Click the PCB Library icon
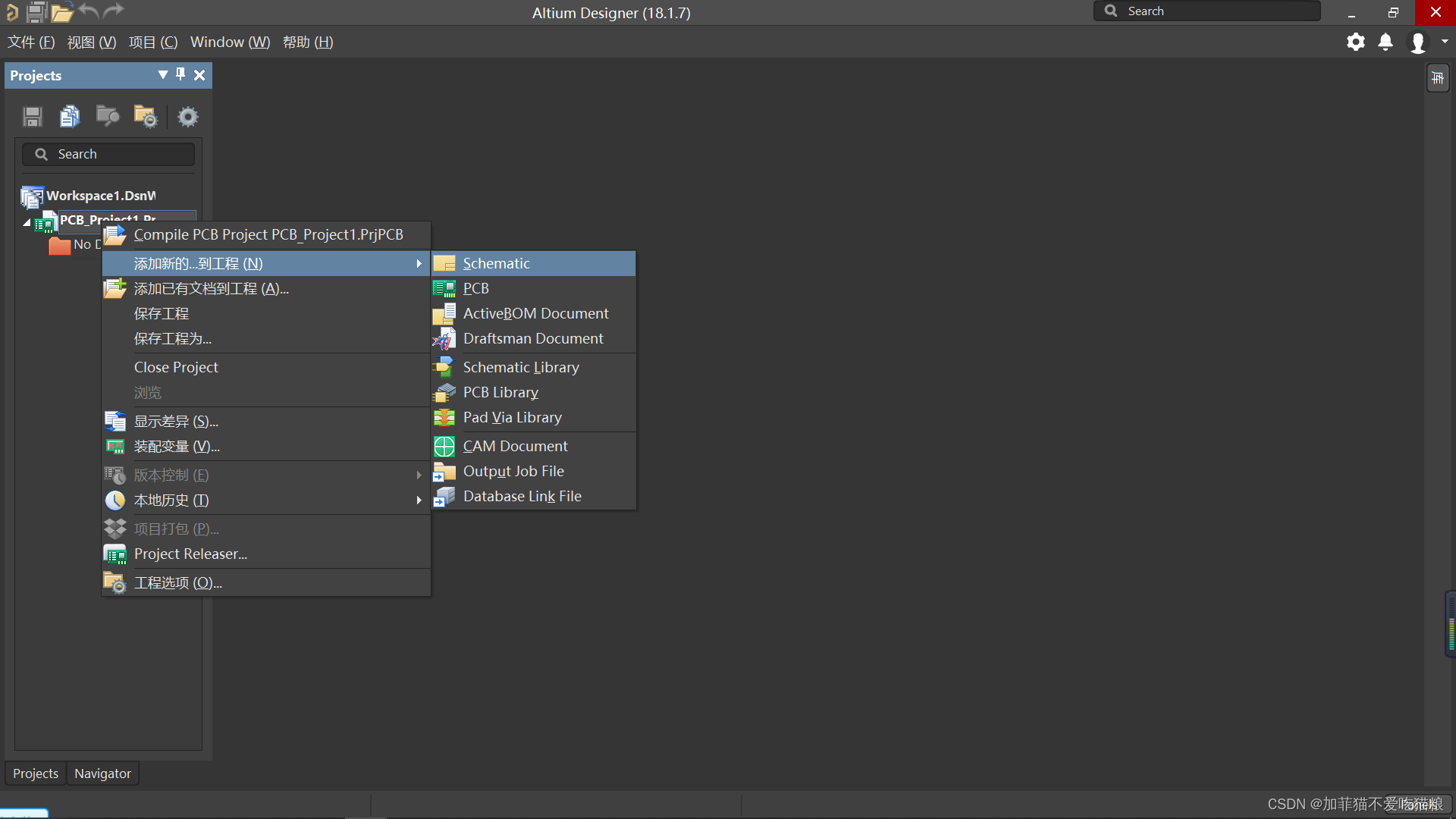 tap(443, 392)
